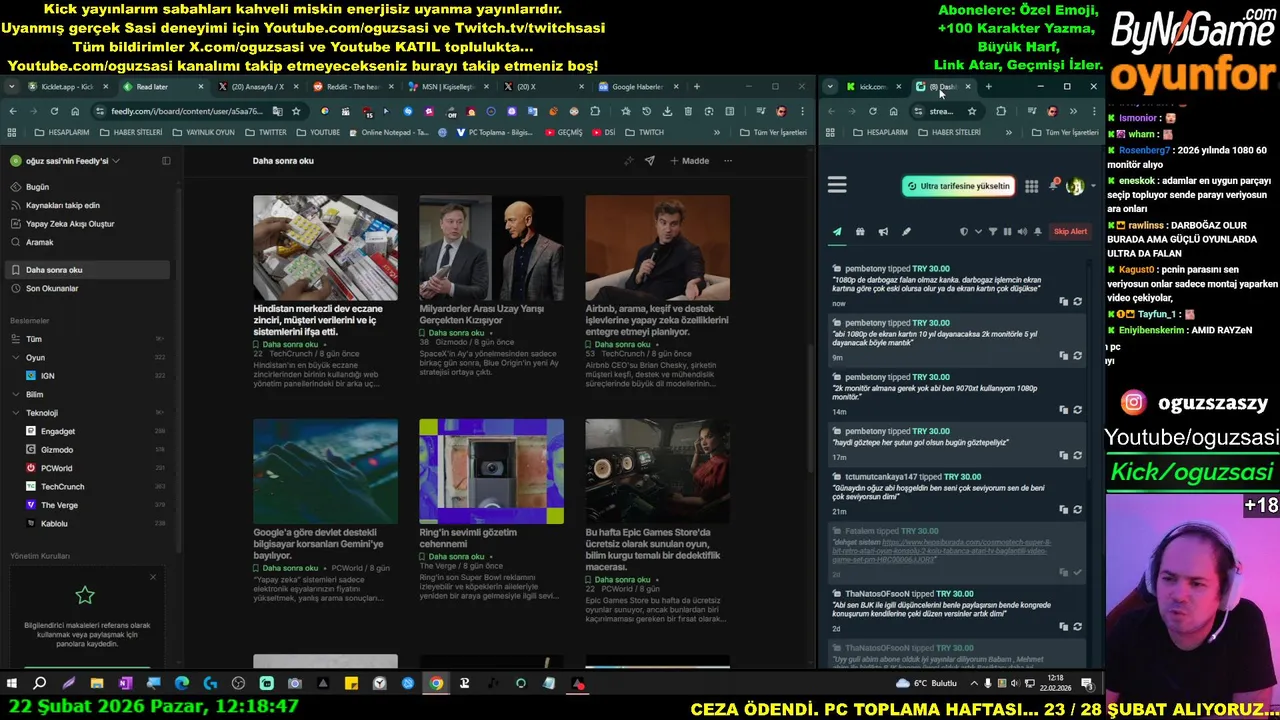The width and height of the screenshot is (1280, 720).
Task: Open the Epic Games Store article thumbnail
Action: [657, 471]
